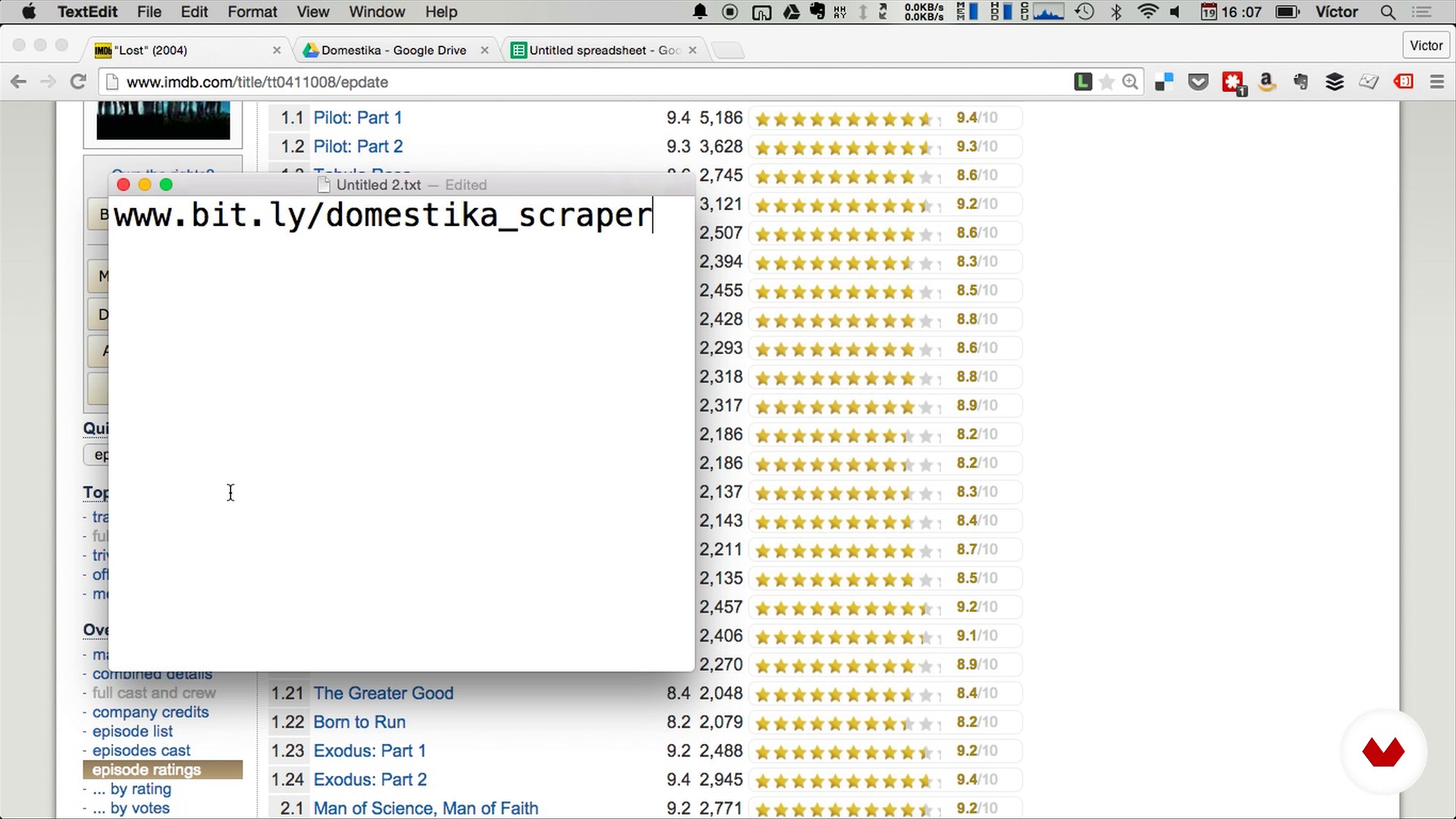The height and width of the screenshot is (819, 1456).
Task: Click the Bluetooth menu bar icon
Action: click(x=1116, y=11)
